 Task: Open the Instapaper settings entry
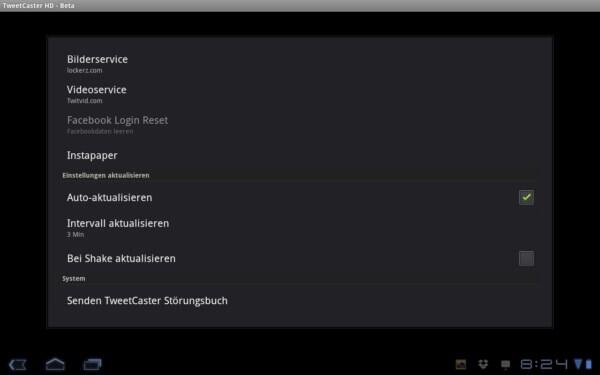[x=300, y=155]
